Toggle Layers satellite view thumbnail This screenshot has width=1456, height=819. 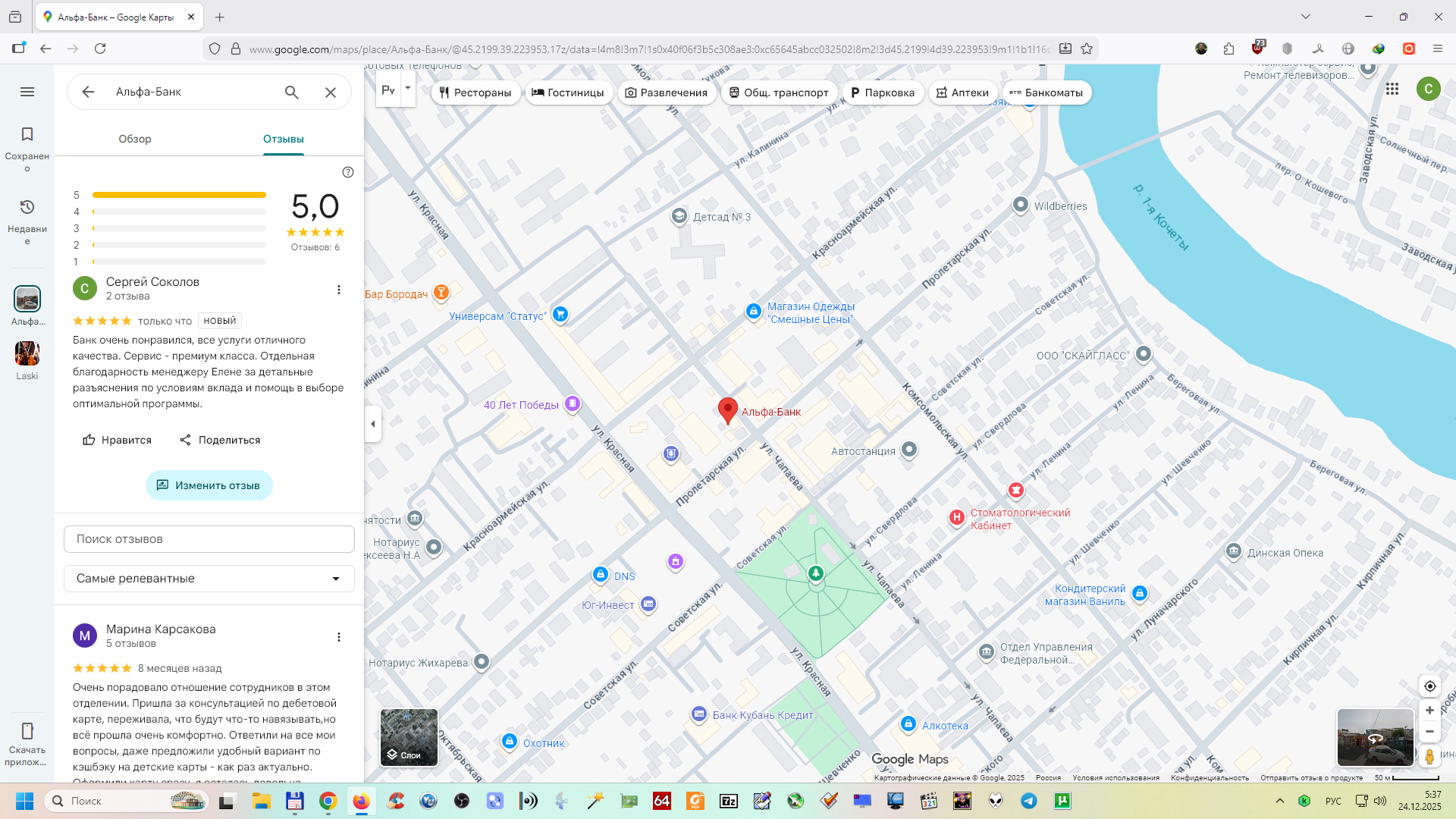[409, 737]
